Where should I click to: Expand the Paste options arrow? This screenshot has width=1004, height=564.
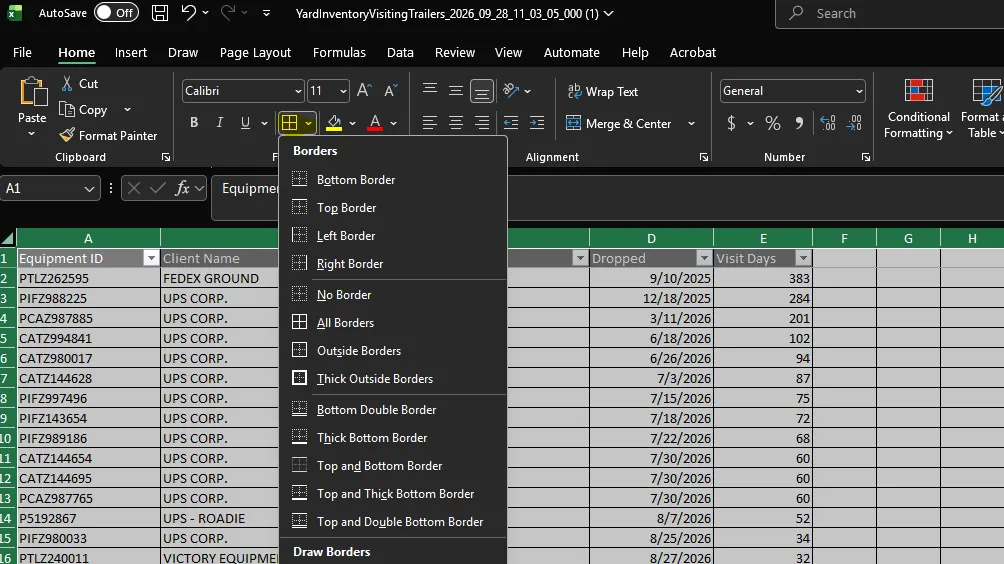[x=31, y=134]
